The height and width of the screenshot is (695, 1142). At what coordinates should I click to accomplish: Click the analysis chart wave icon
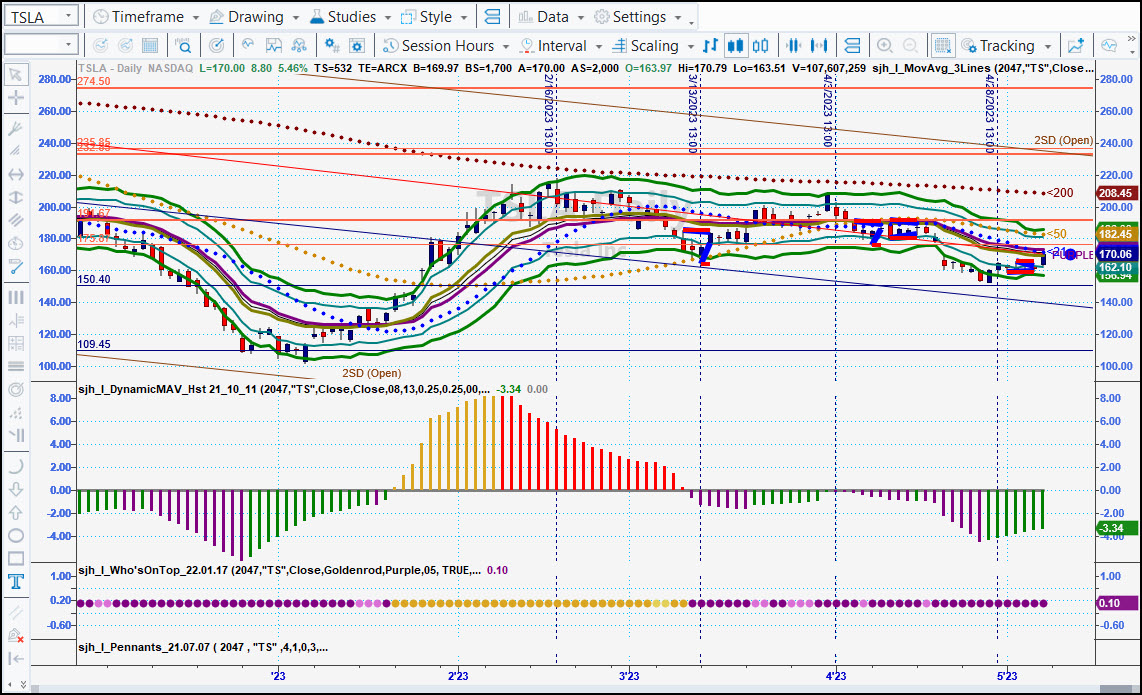click(x=274, y=46)
